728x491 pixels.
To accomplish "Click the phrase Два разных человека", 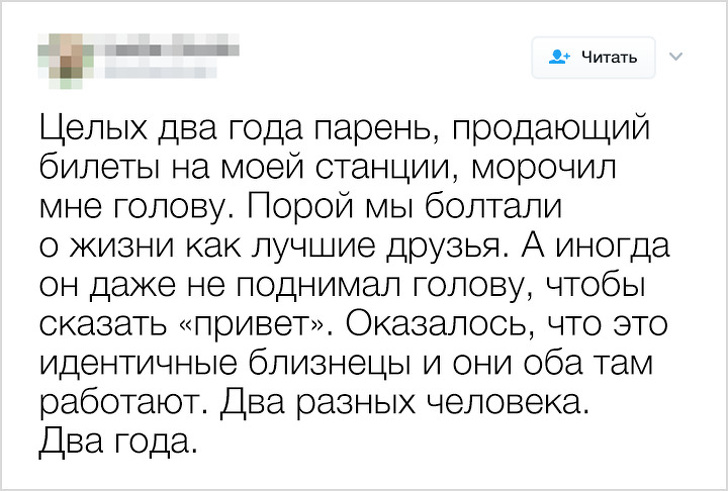I will pos(404,400).
